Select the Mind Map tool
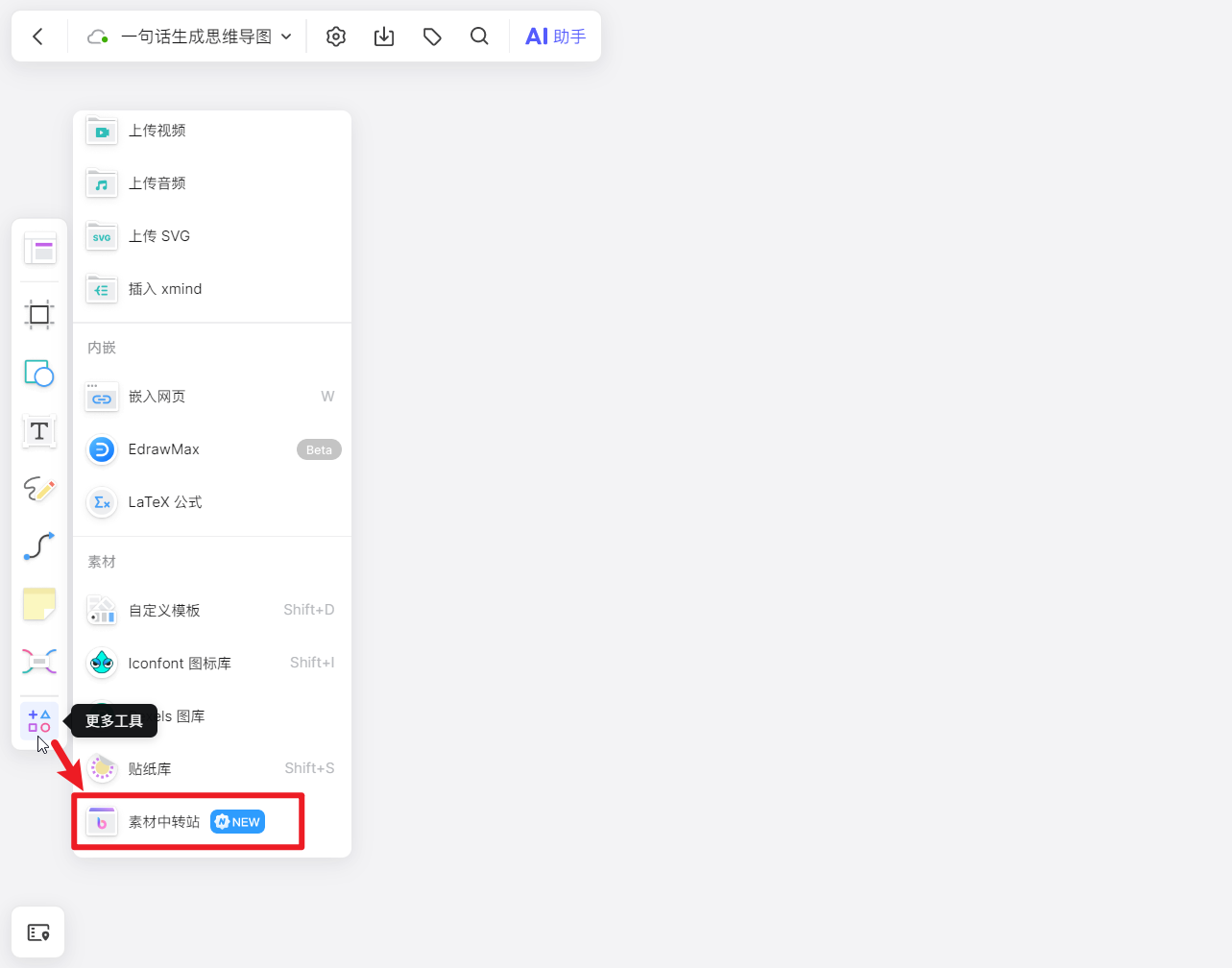 tap(38, 662)
